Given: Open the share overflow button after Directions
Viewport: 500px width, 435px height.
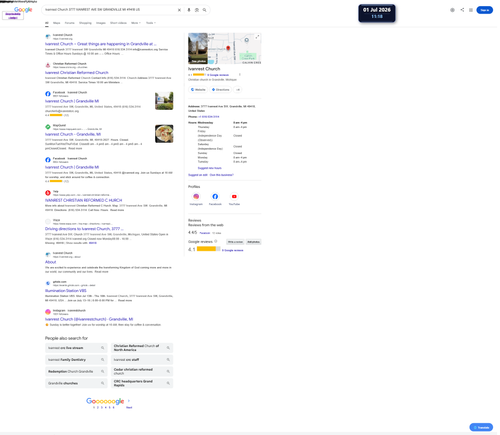Looking at the screenshot, I should point(238,90).
